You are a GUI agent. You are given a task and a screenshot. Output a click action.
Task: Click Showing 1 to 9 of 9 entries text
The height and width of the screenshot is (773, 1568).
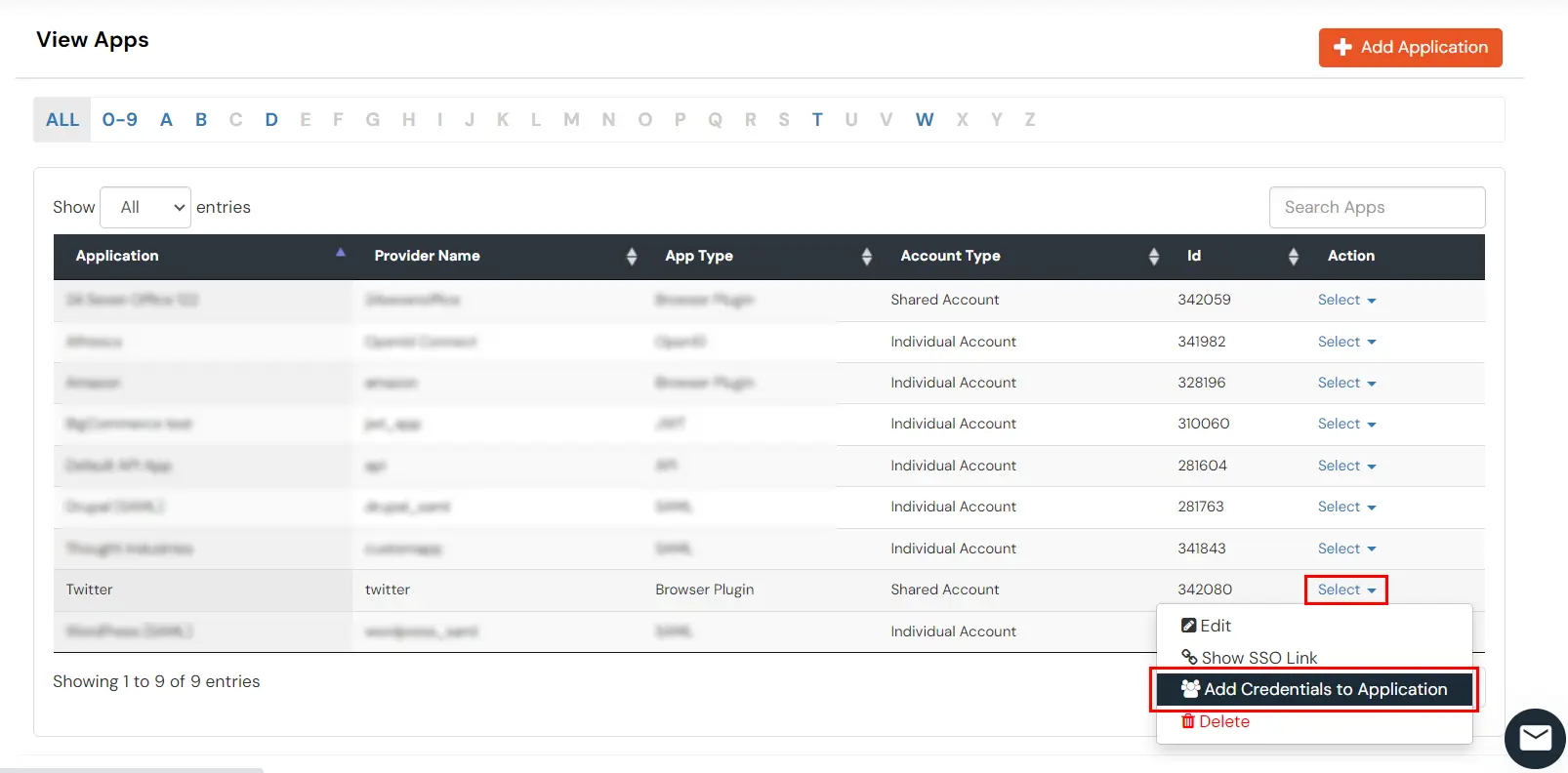(x=156, y=681)
